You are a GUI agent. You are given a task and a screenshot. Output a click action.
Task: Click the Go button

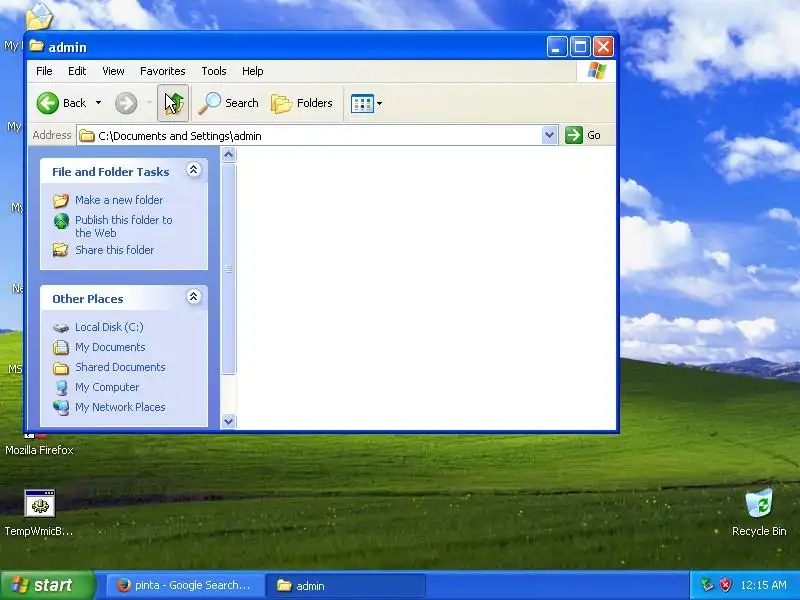click(583, 135)
